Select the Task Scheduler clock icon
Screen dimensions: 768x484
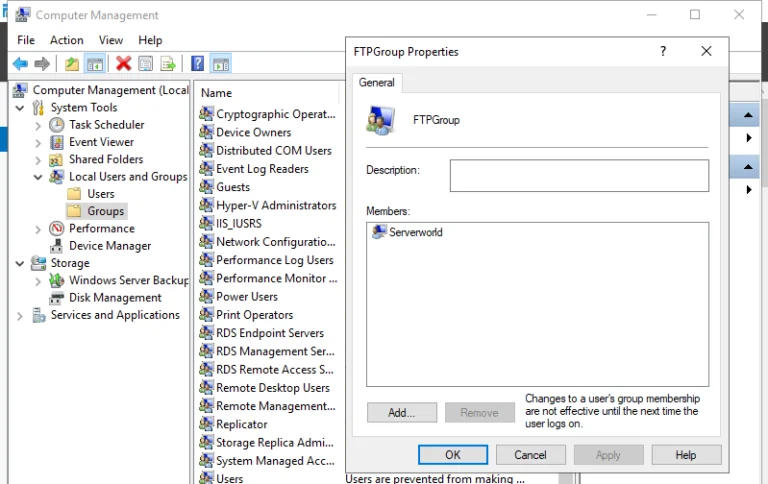pos(57,125)
